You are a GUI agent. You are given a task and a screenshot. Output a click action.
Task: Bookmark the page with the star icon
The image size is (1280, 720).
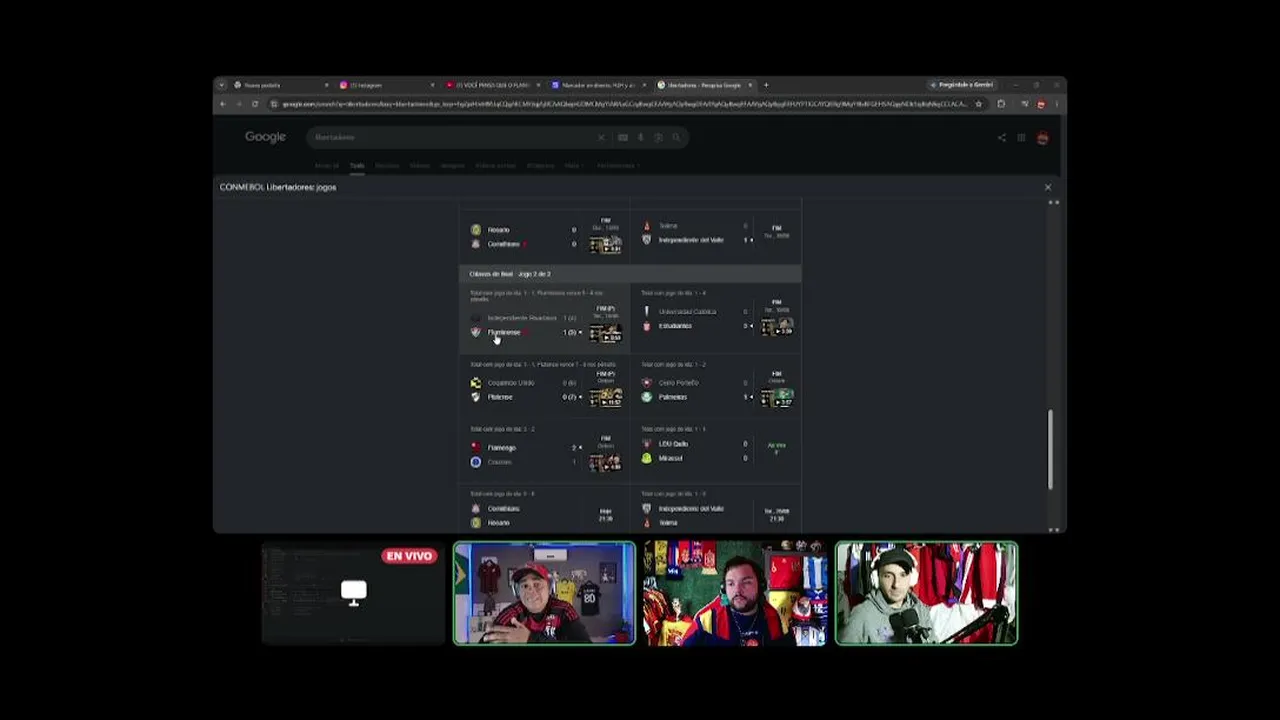978,104
